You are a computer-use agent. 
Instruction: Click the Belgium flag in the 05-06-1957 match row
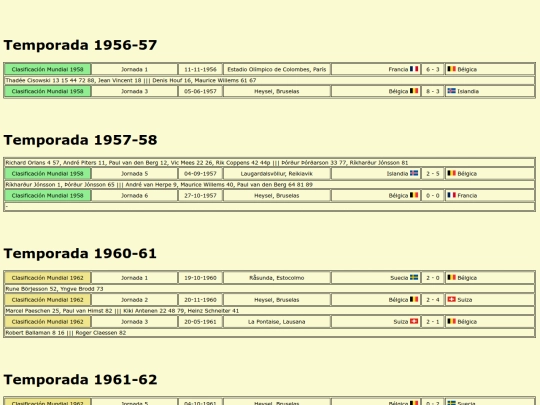[414, 91]
